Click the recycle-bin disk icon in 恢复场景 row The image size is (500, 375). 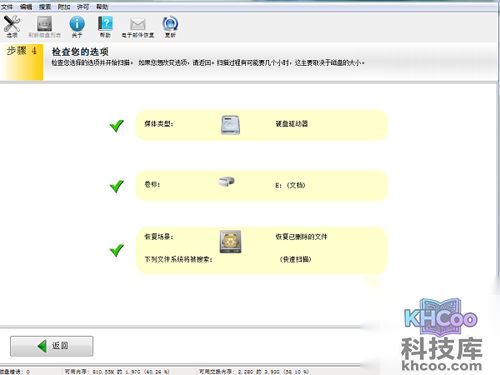pyautogui.click(x=230, y=242)
